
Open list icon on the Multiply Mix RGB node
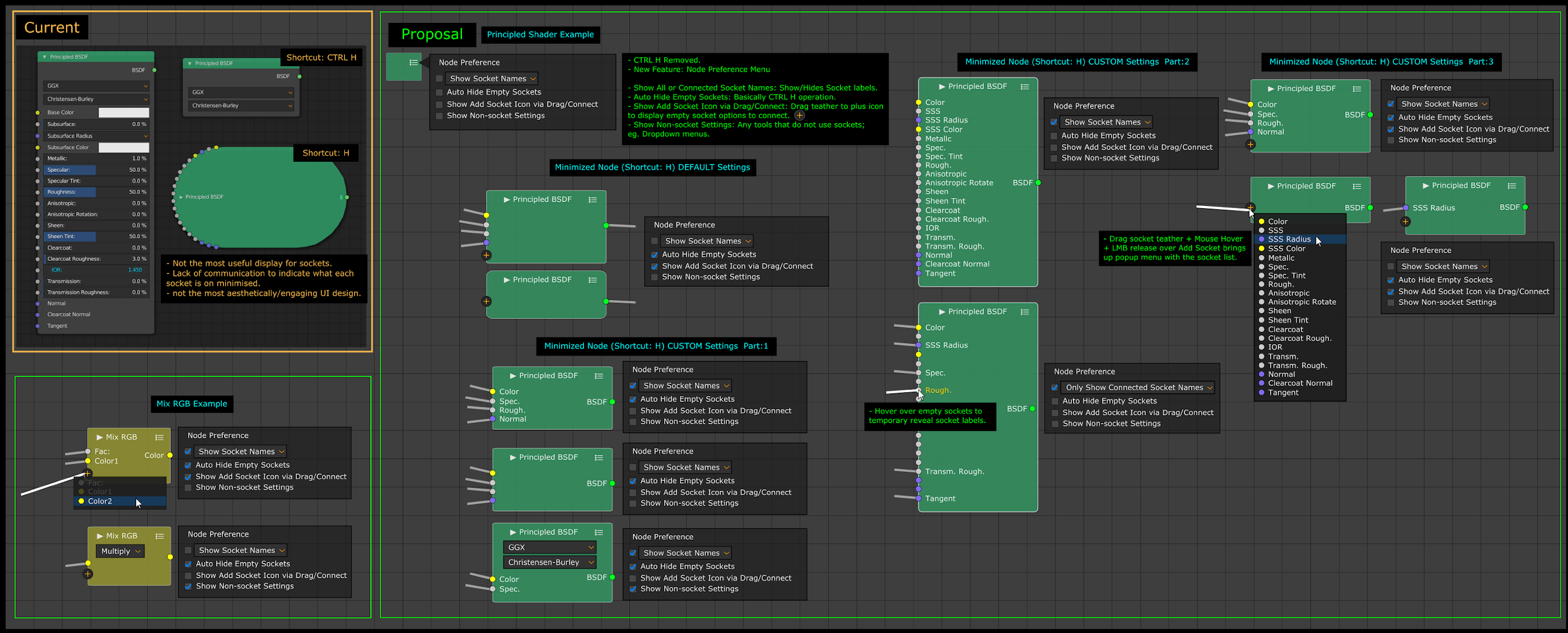[x=160, y=536]
